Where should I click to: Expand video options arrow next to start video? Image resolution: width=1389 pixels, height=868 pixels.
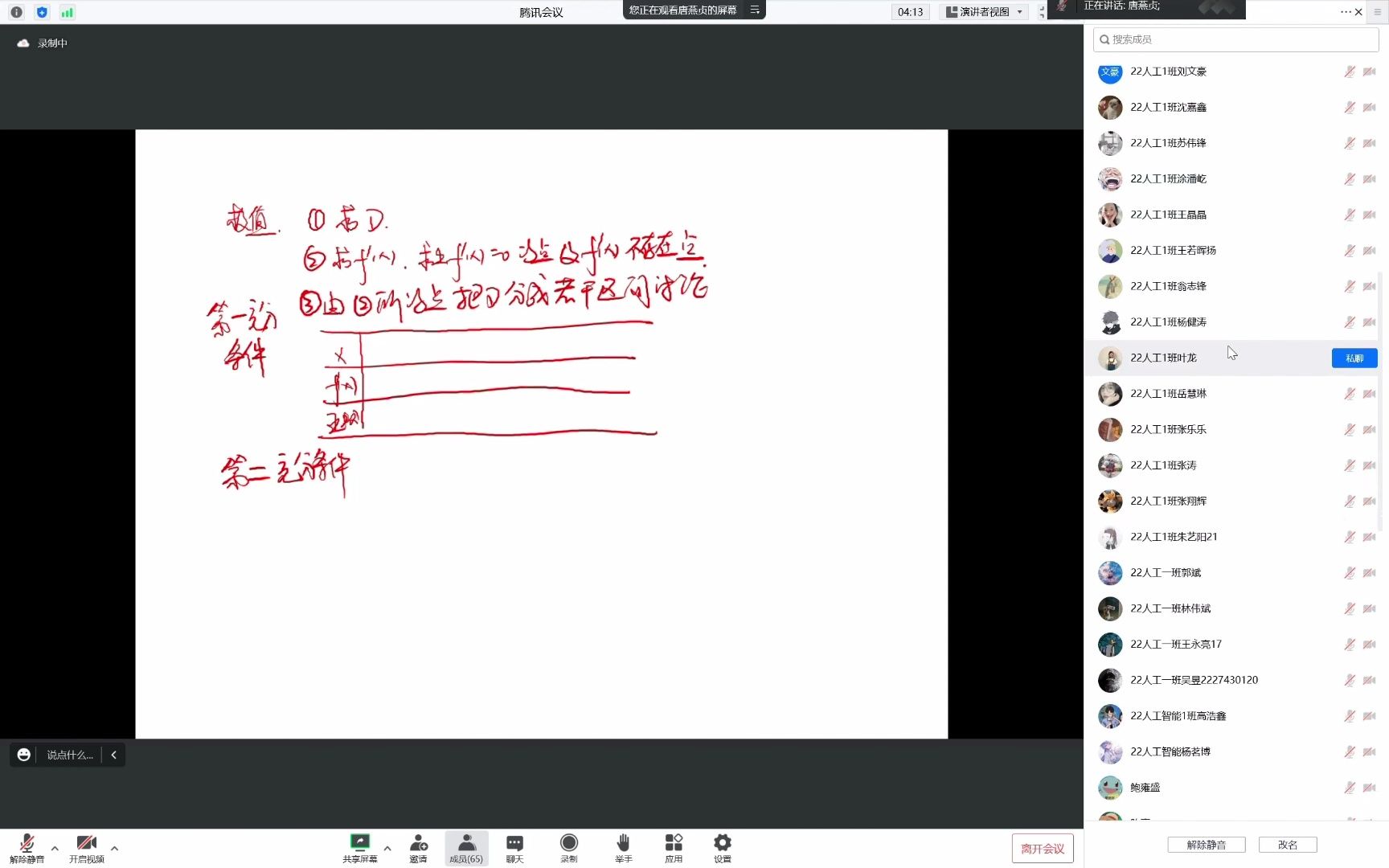click(114, 848)
